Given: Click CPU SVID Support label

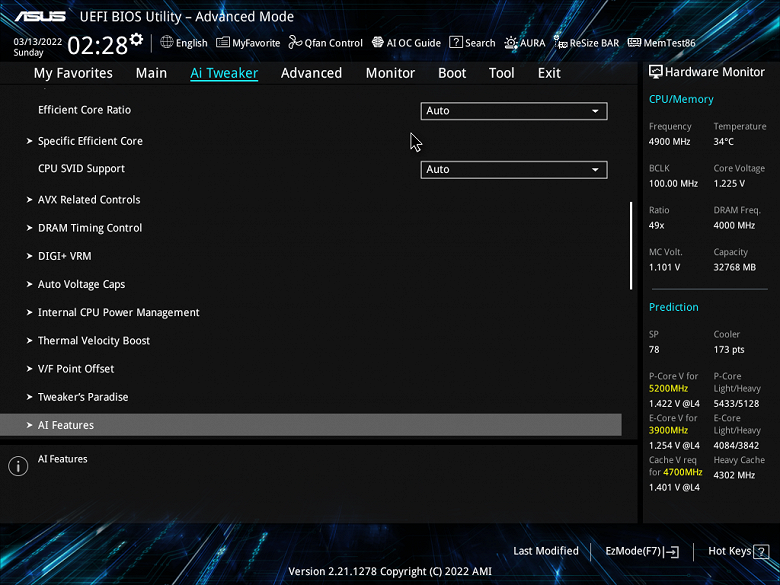Looking at the screenshot, I should click(x=82, y=169).
